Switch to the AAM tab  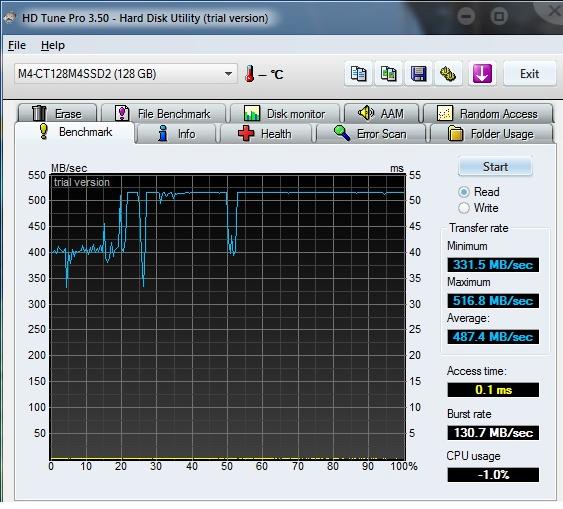point(381,113)
